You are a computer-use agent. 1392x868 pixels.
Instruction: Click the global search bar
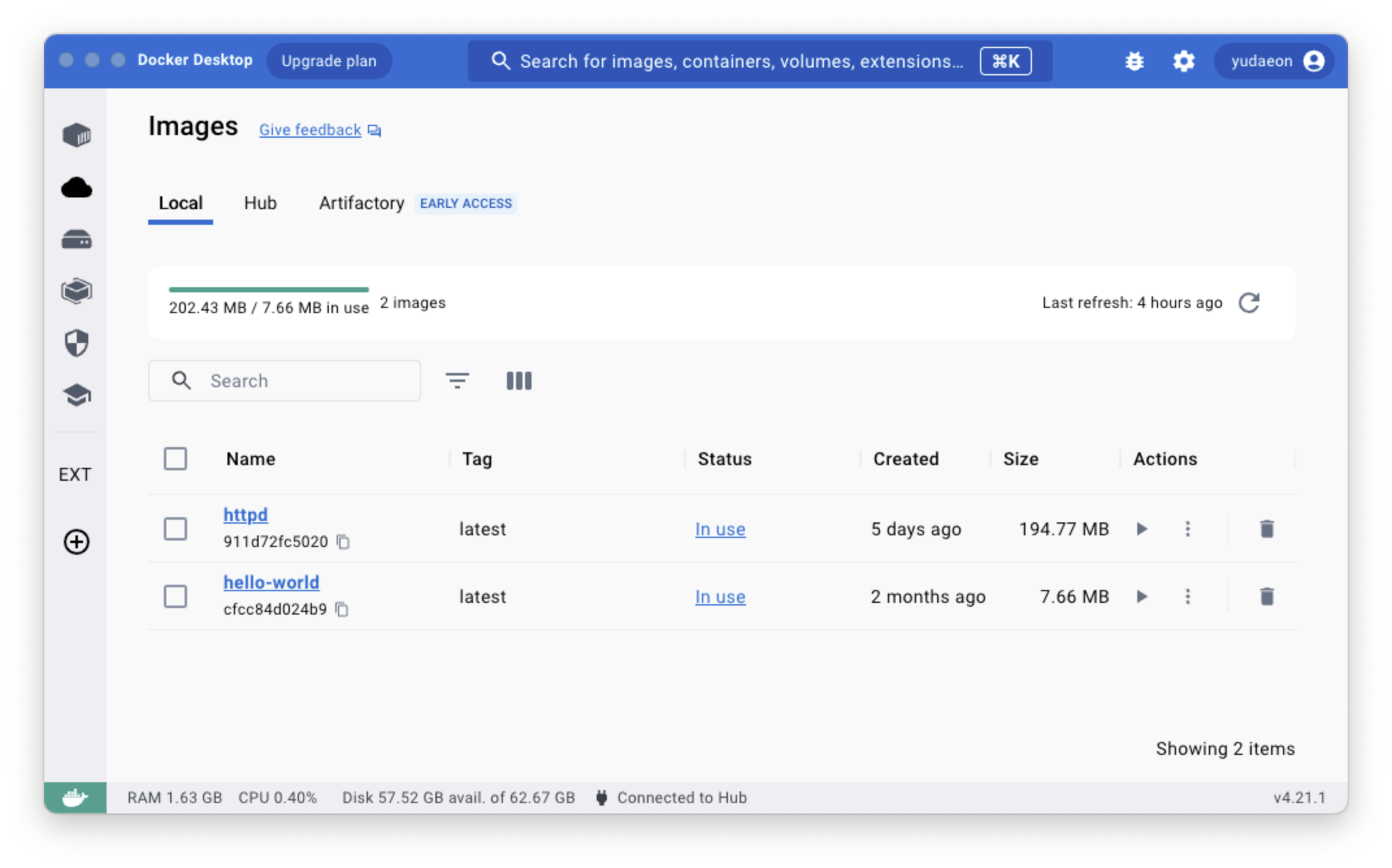click(760, 61)
